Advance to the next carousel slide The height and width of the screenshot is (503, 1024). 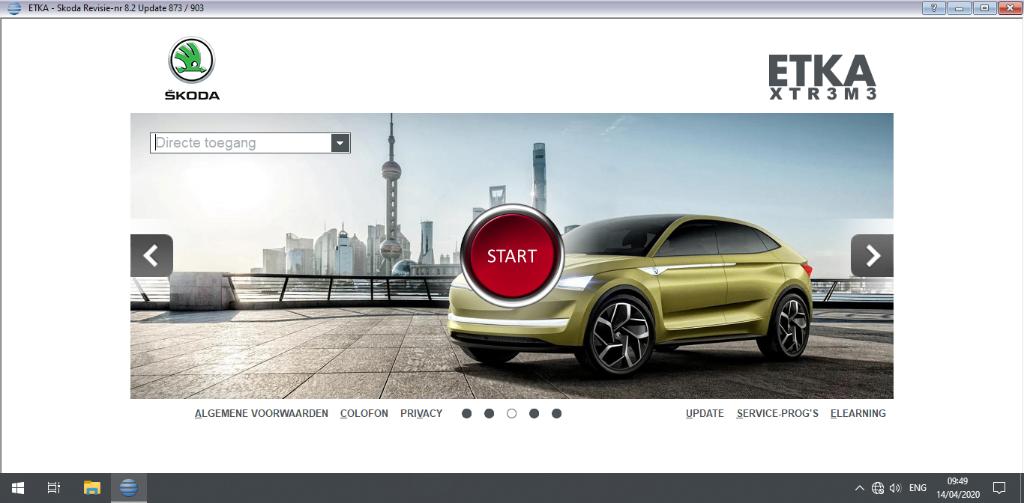[872, 256]
